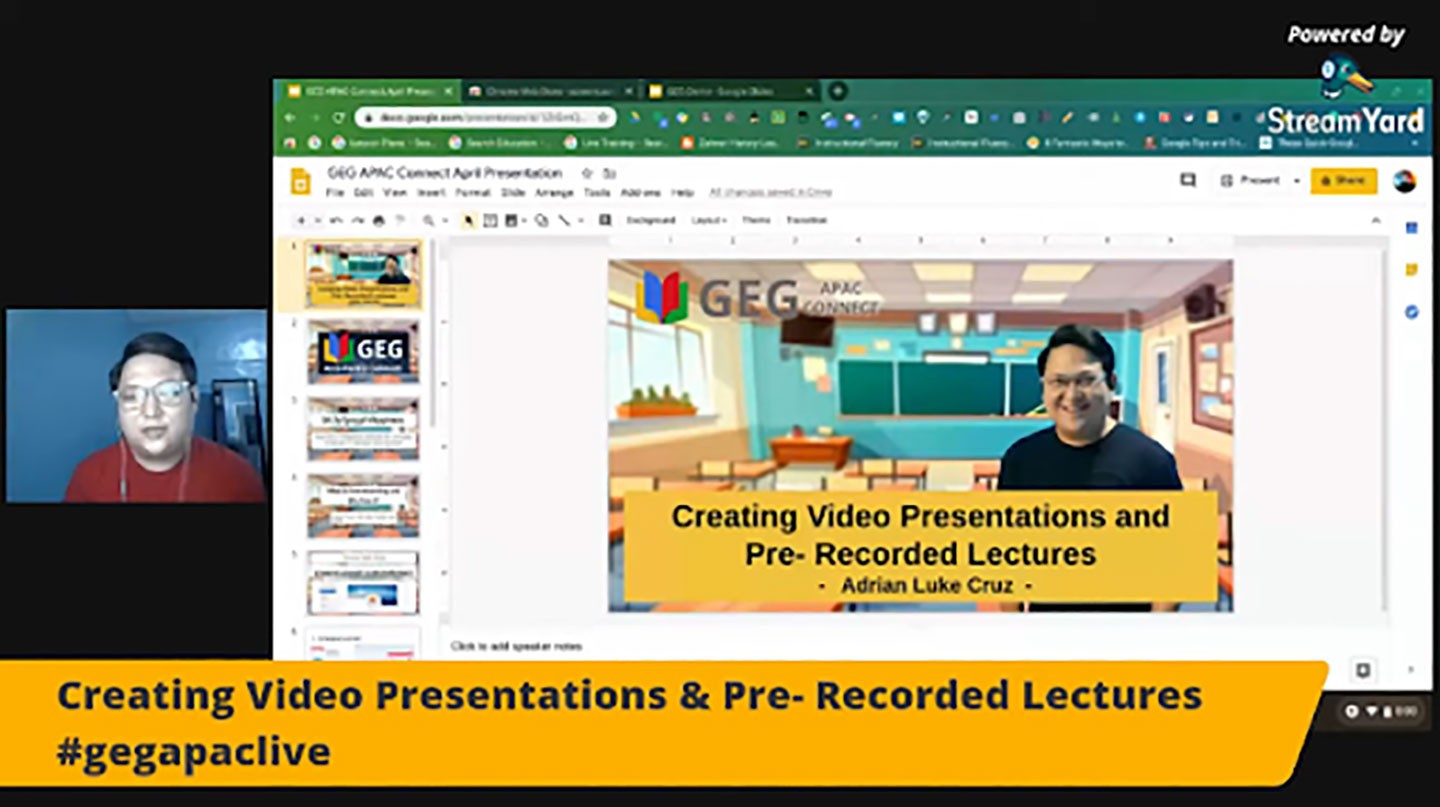Screen dimensions: 1440x807
Task: Click the paint format icon
Action: [x=400, y=220]
